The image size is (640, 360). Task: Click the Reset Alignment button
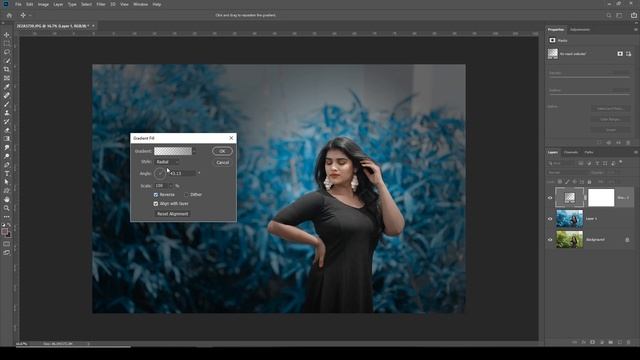coord(173,214)
